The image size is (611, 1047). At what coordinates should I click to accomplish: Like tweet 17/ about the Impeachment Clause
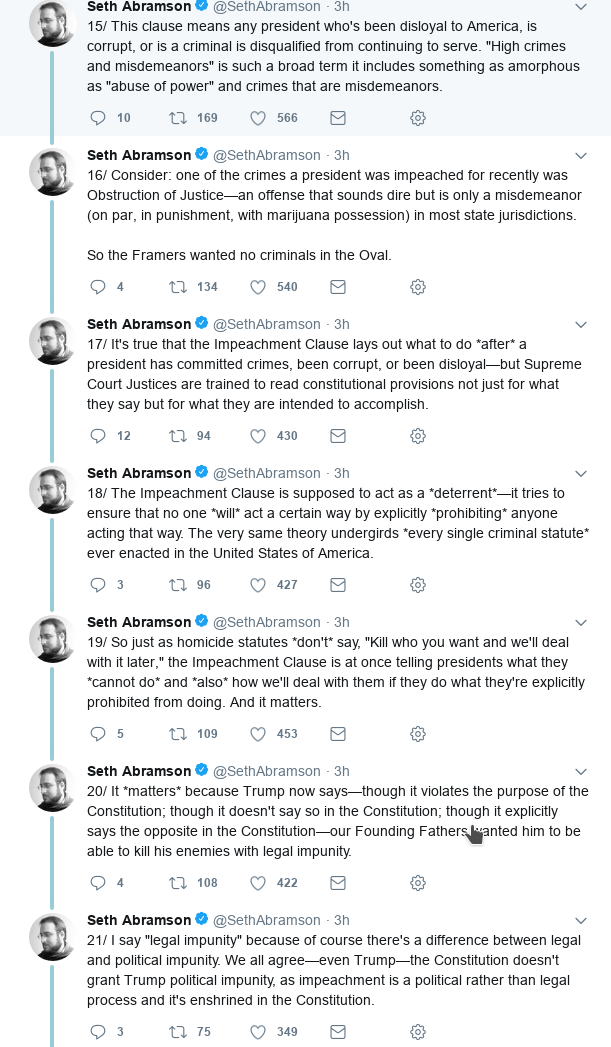258,436
